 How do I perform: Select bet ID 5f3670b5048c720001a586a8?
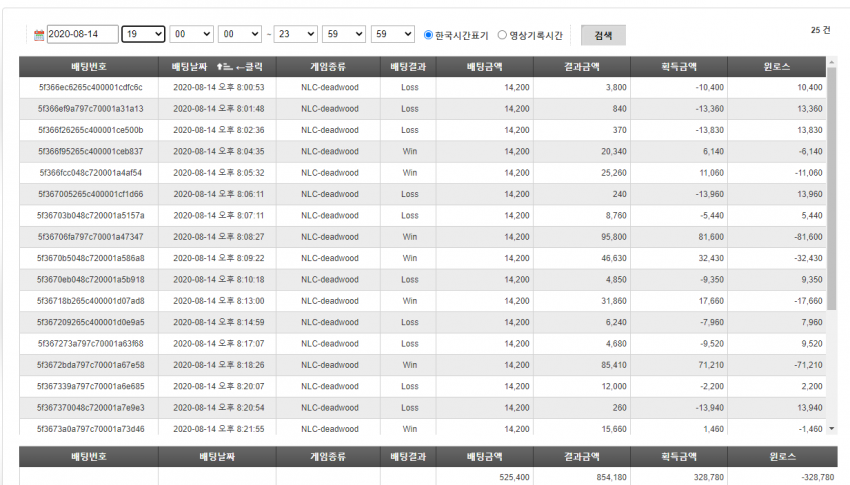point(91,258)
